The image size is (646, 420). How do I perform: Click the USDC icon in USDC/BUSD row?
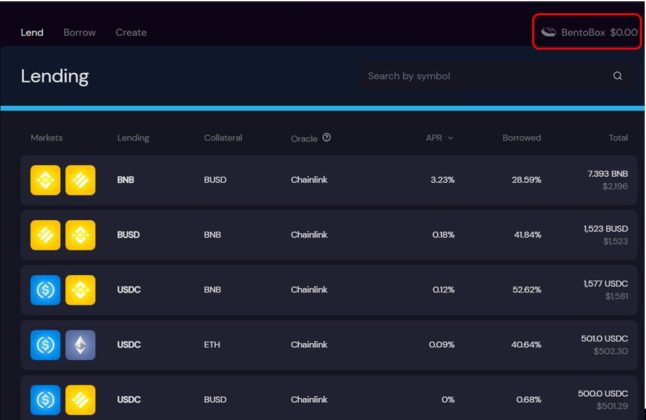(45, 400)
